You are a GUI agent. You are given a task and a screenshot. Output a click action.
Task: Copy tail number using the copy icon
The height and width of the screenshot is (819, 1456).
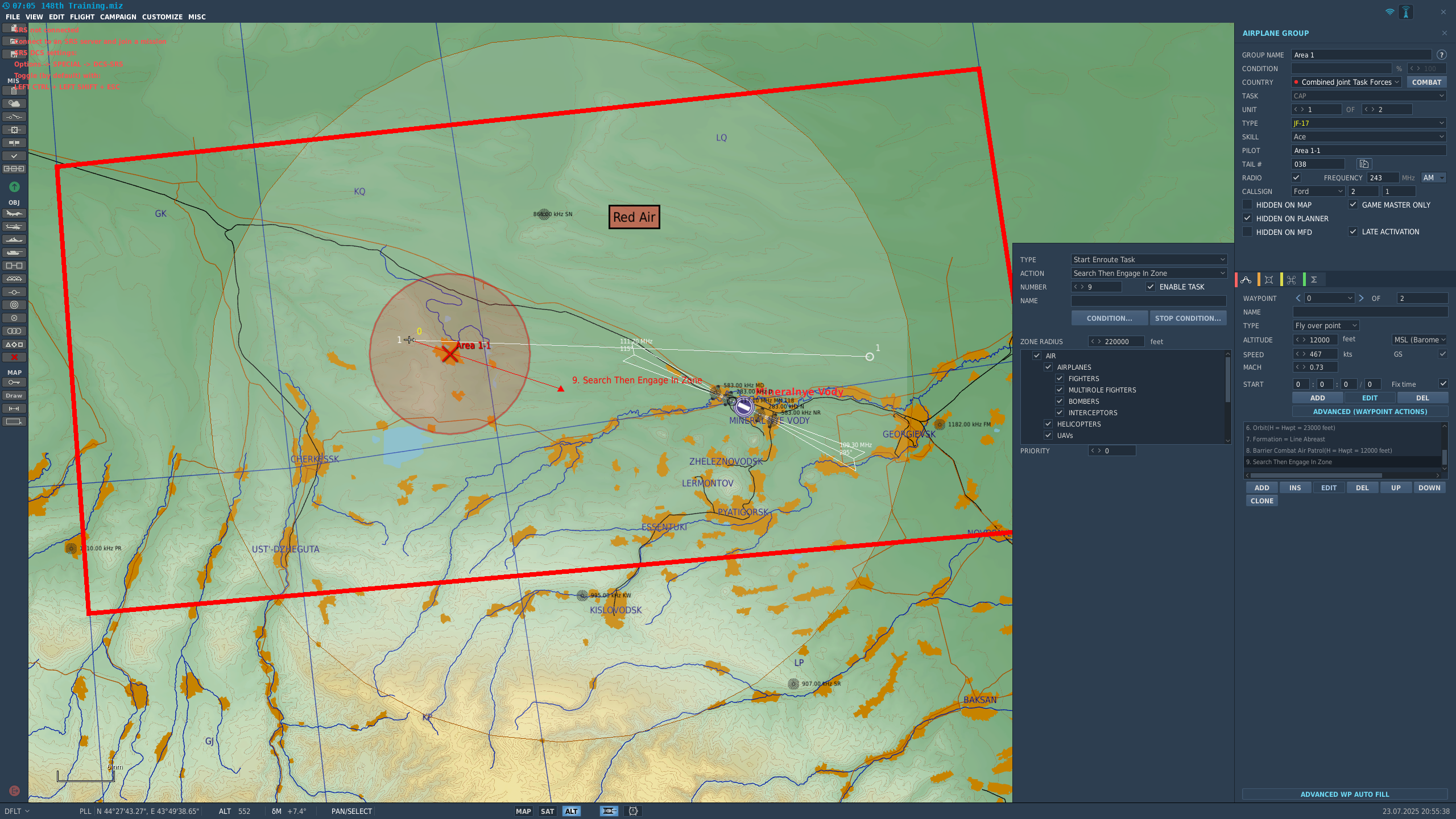(x=1364, y=164)
